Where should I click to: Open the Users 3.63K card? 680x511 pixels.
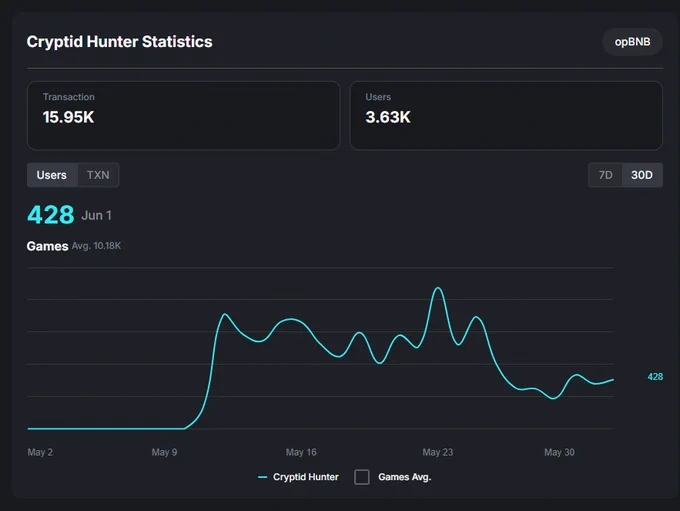[506, 116]
